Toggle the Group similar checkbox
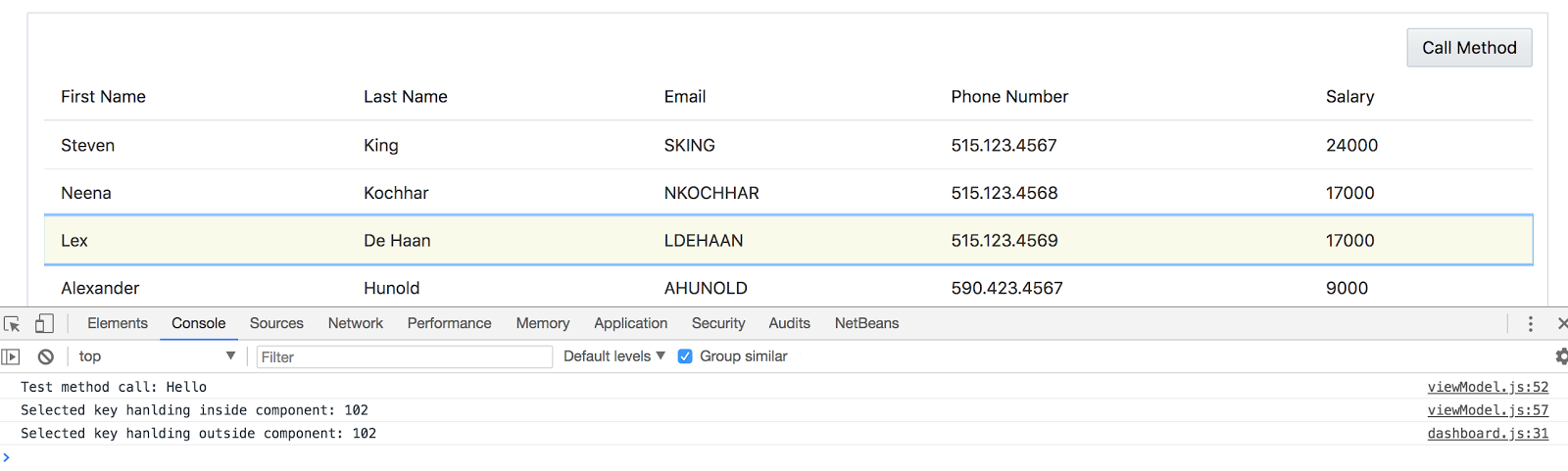The width and height of the screenshot is (1568, 471). [685, 356]
